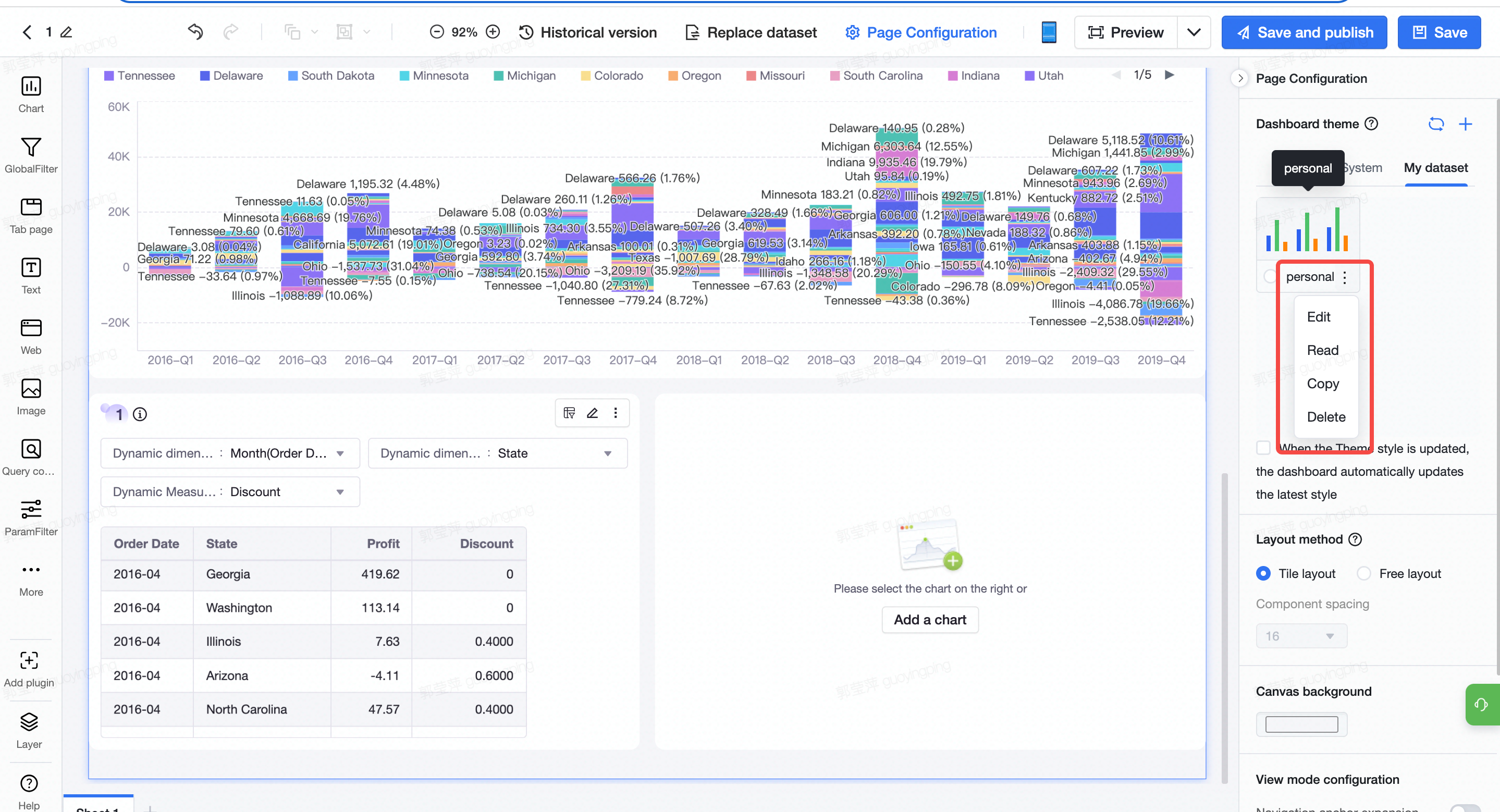Select Tile layout option

coord(1263,573)
